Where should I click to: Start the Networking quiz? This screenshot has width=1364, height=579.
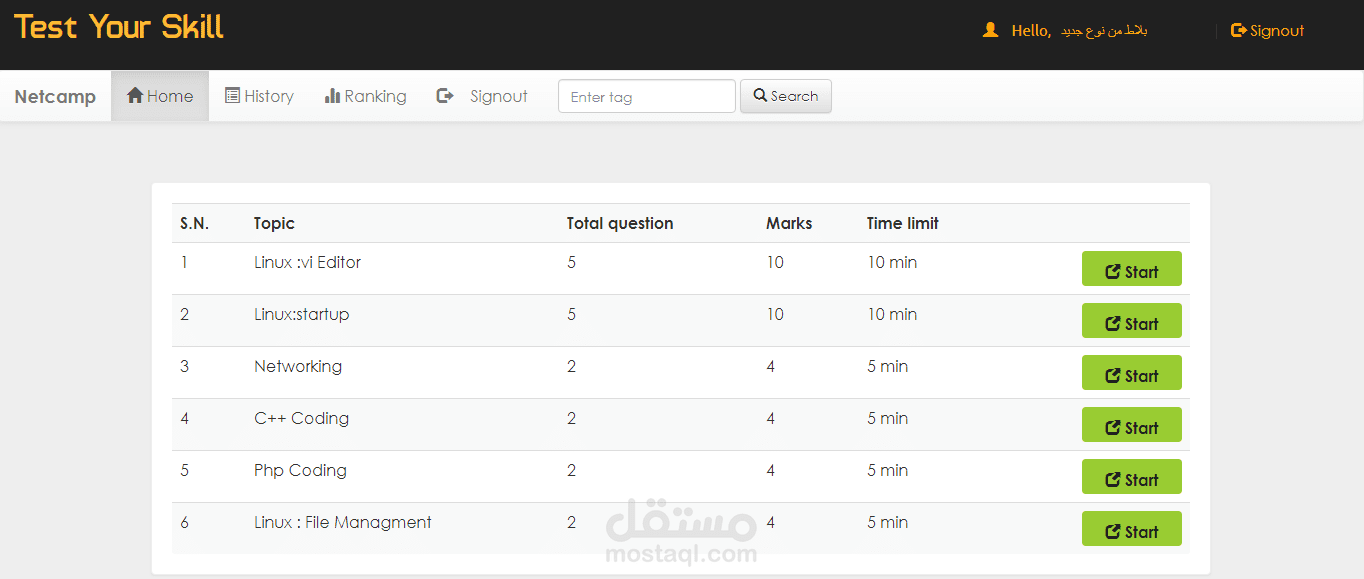pyautogui.click(x=1131, y=373)
